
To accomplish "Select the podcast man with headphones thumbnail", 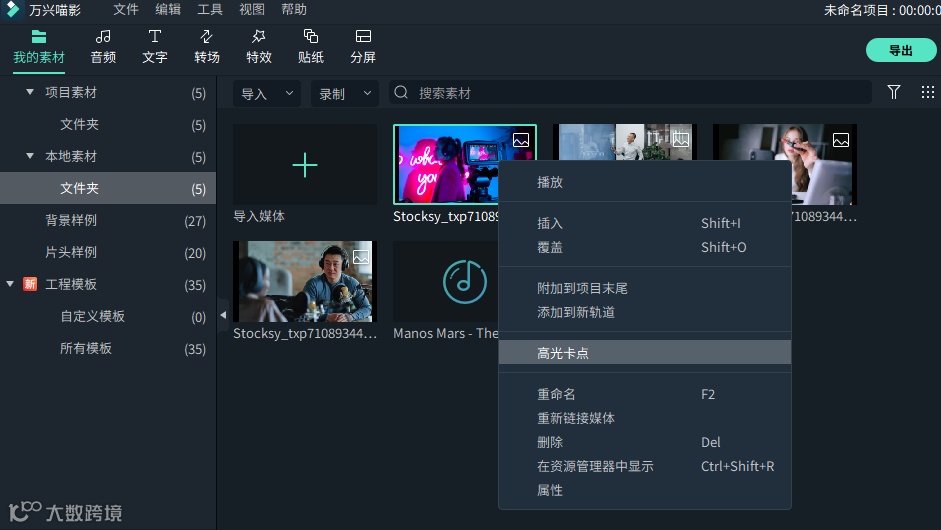I will [x=305, y=282].
